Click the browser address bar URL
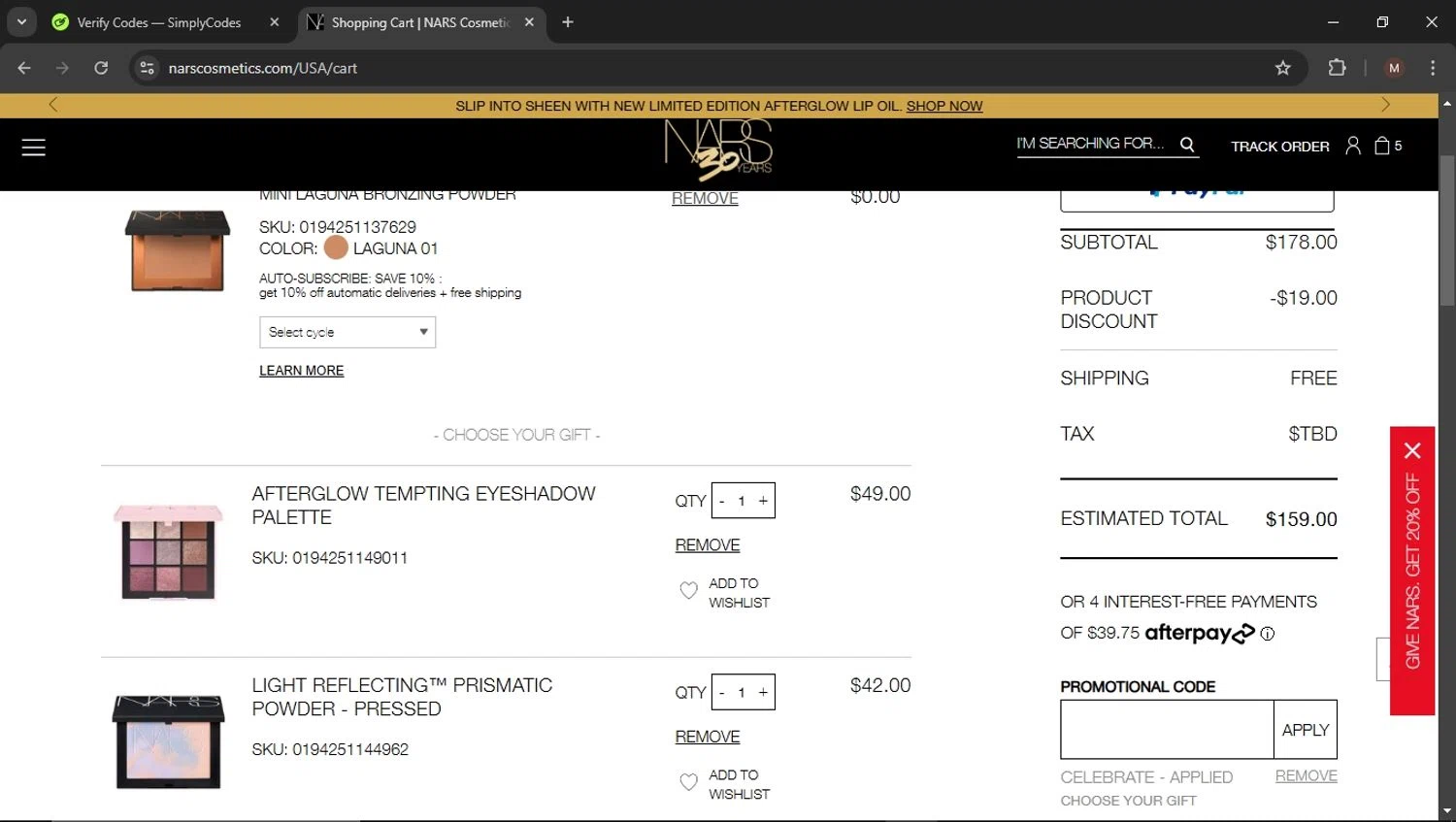 click(x=263, y=68)
